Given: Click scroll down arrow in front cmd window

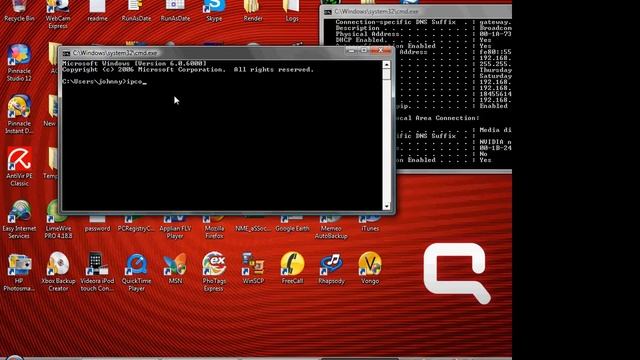Looking at the screenshot, I should [386, 206].
